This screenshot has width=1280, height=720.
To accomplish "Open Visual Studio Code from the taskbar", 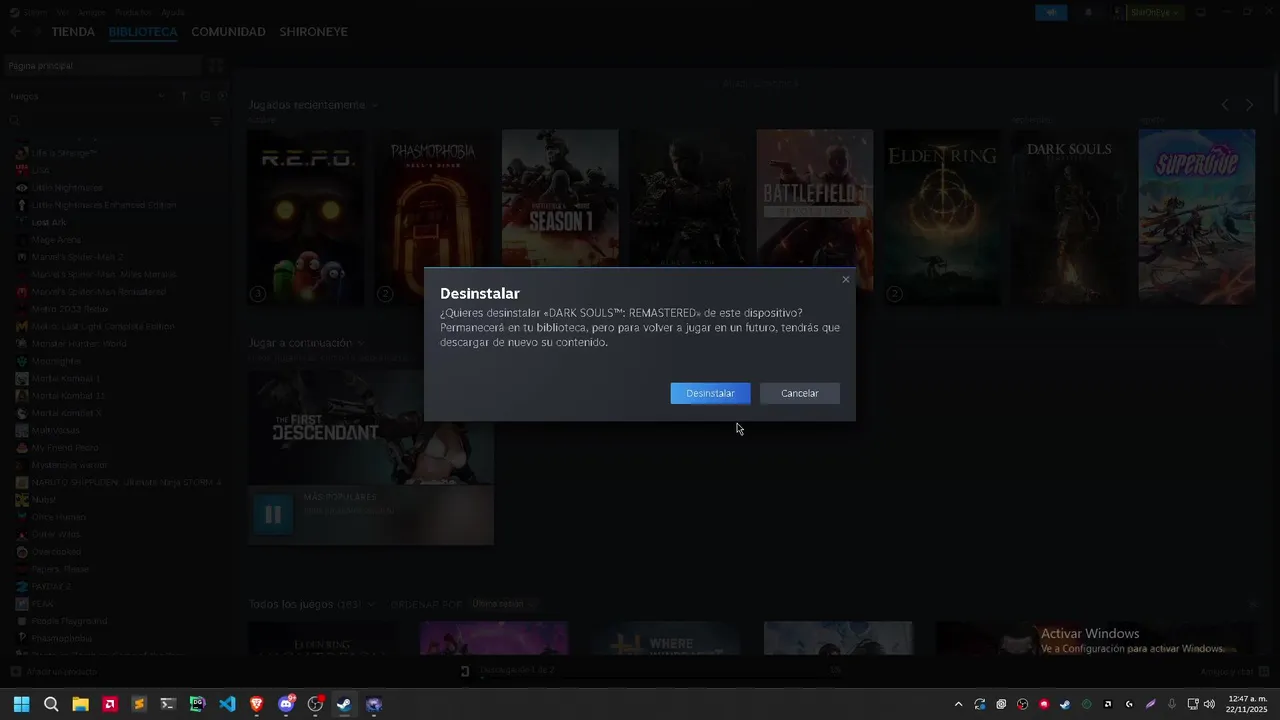I will coord(227,704).
